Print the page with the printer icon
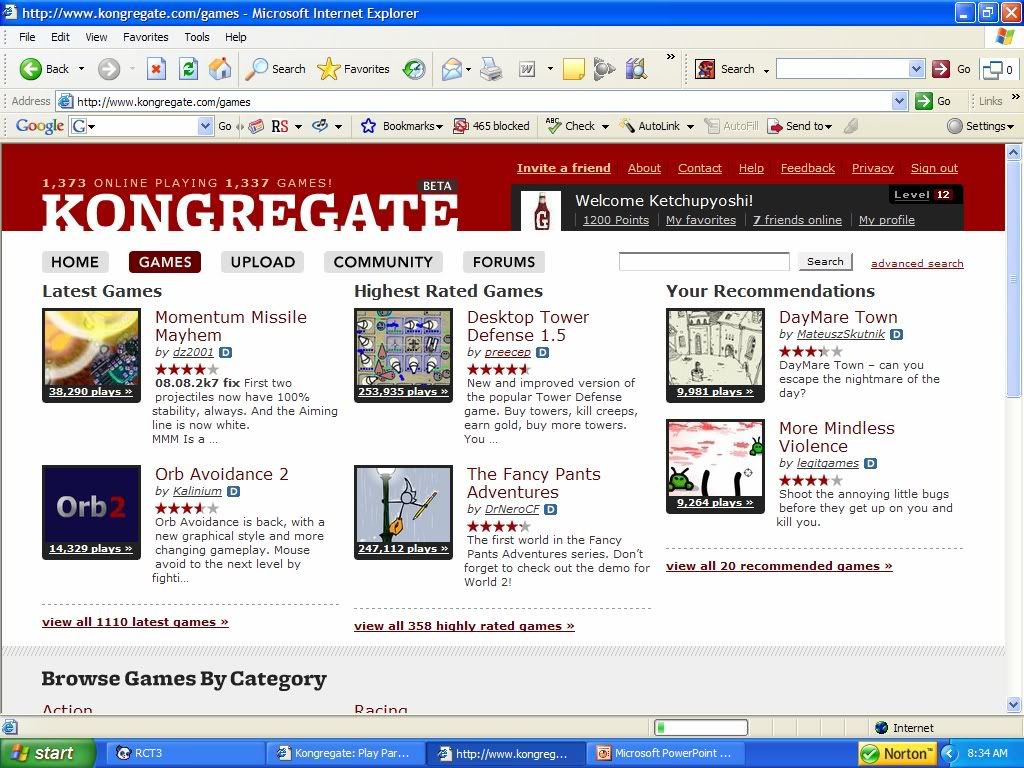Screen dimensions: 1024x768 pyautogui.click(x=490, y=69)
